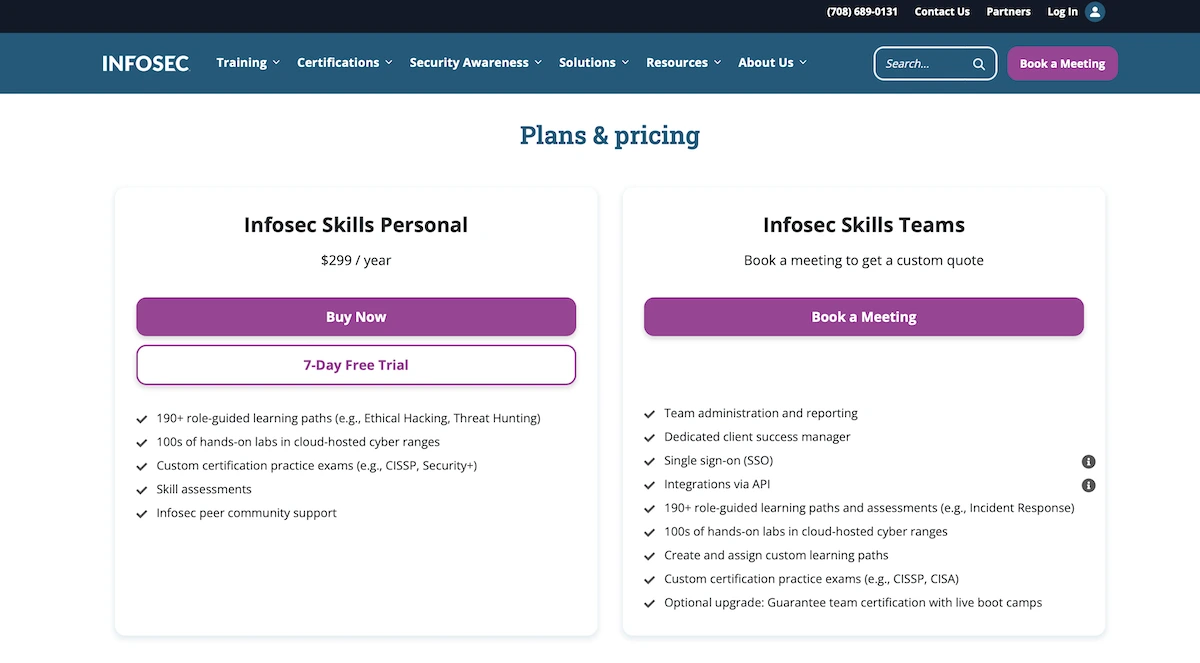1200x663 pixels.
Task: Click the INFOSEC logo
Action: [x=145, y=62]
